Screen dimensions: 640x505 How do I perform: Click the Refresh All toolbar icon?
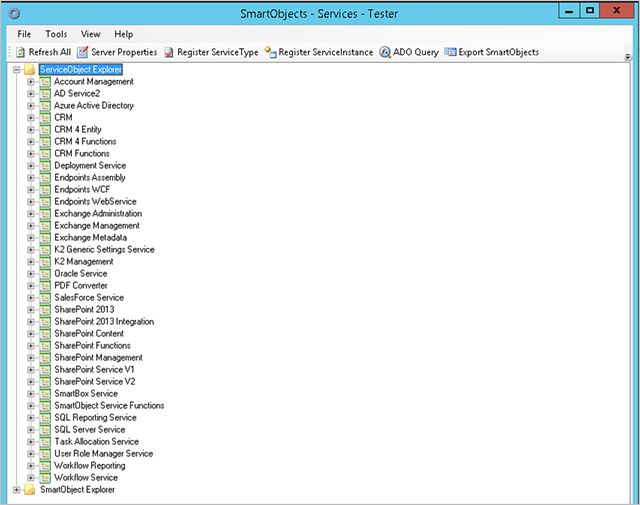[x=20, y=52]
